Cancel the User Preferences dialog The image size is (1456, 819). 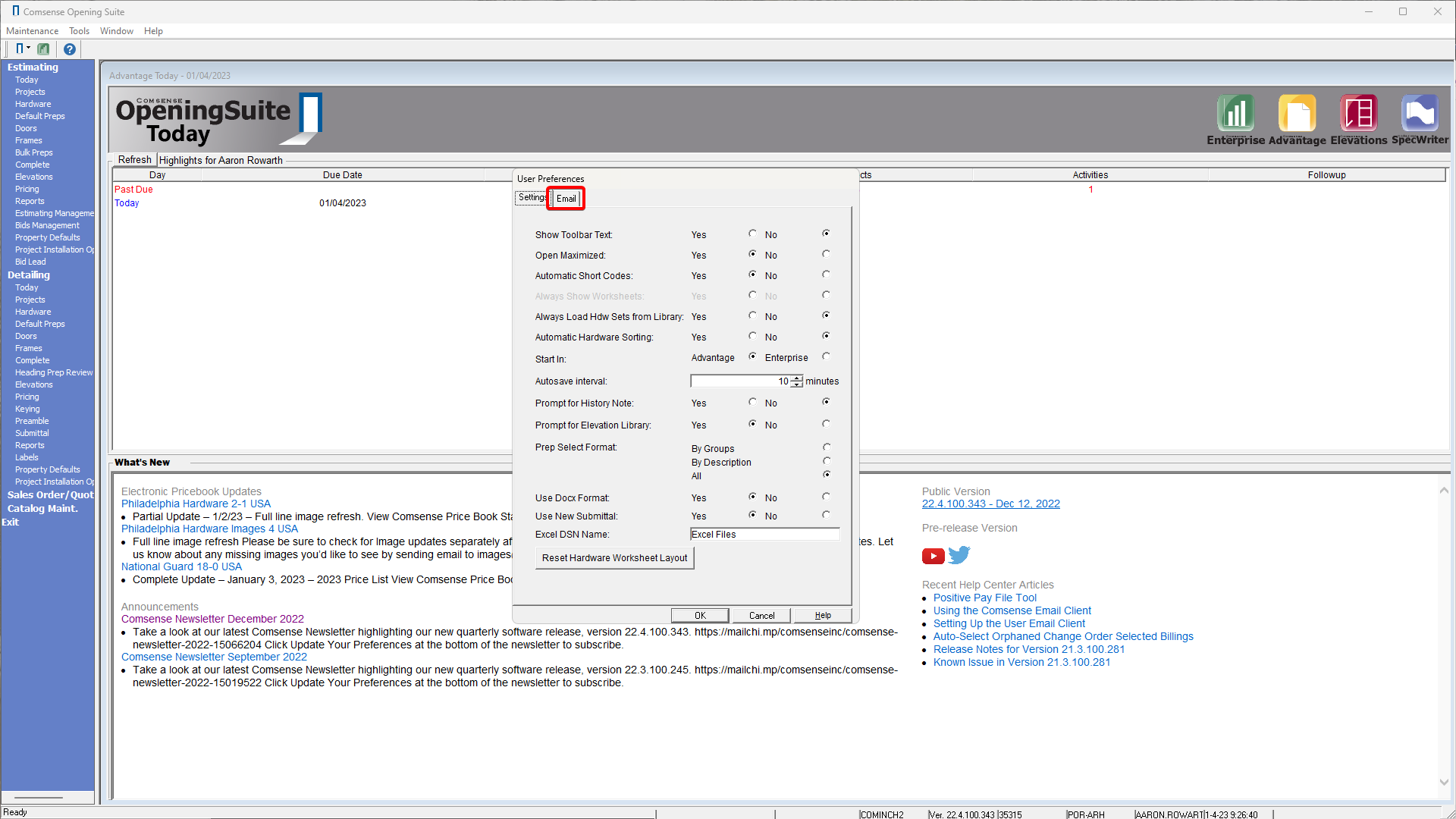(x=761, y=616)
